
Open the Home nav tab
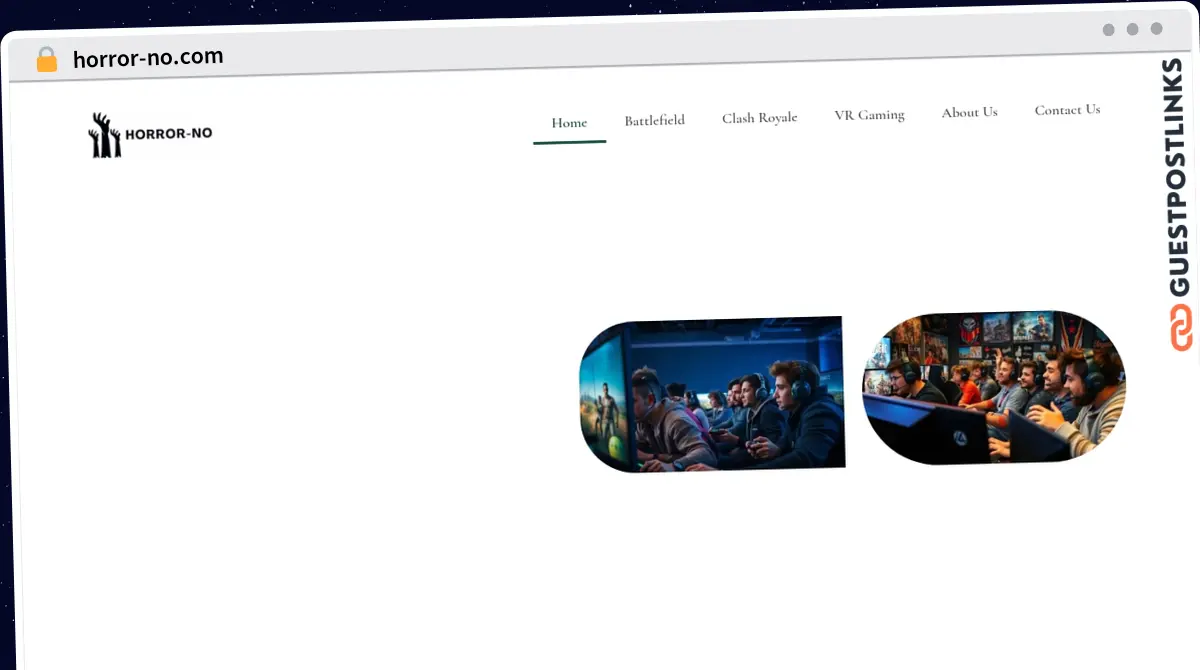point(569,123)
